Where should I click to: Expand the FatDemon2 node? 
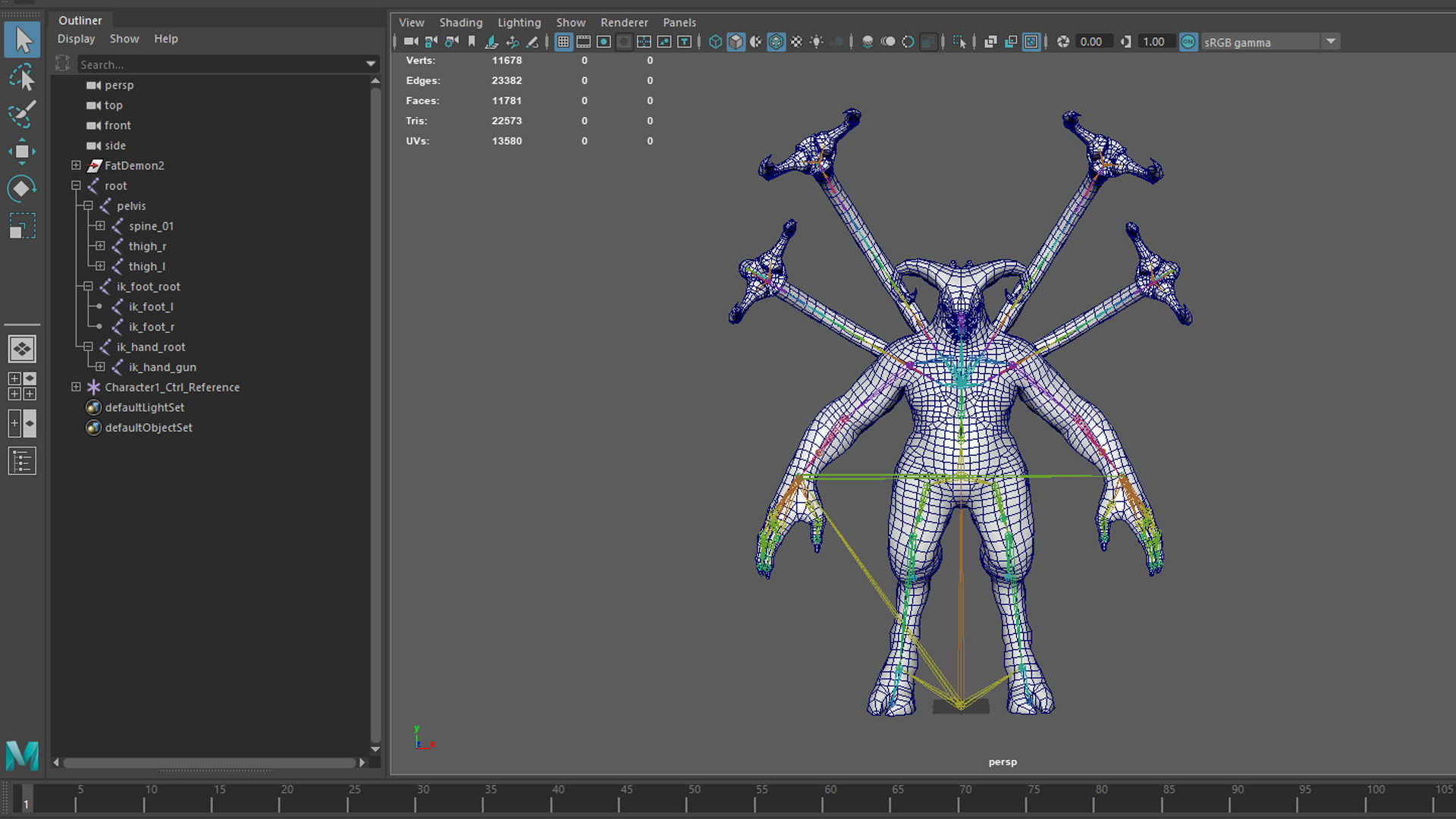pyautogui.click(x=76, y=165)
